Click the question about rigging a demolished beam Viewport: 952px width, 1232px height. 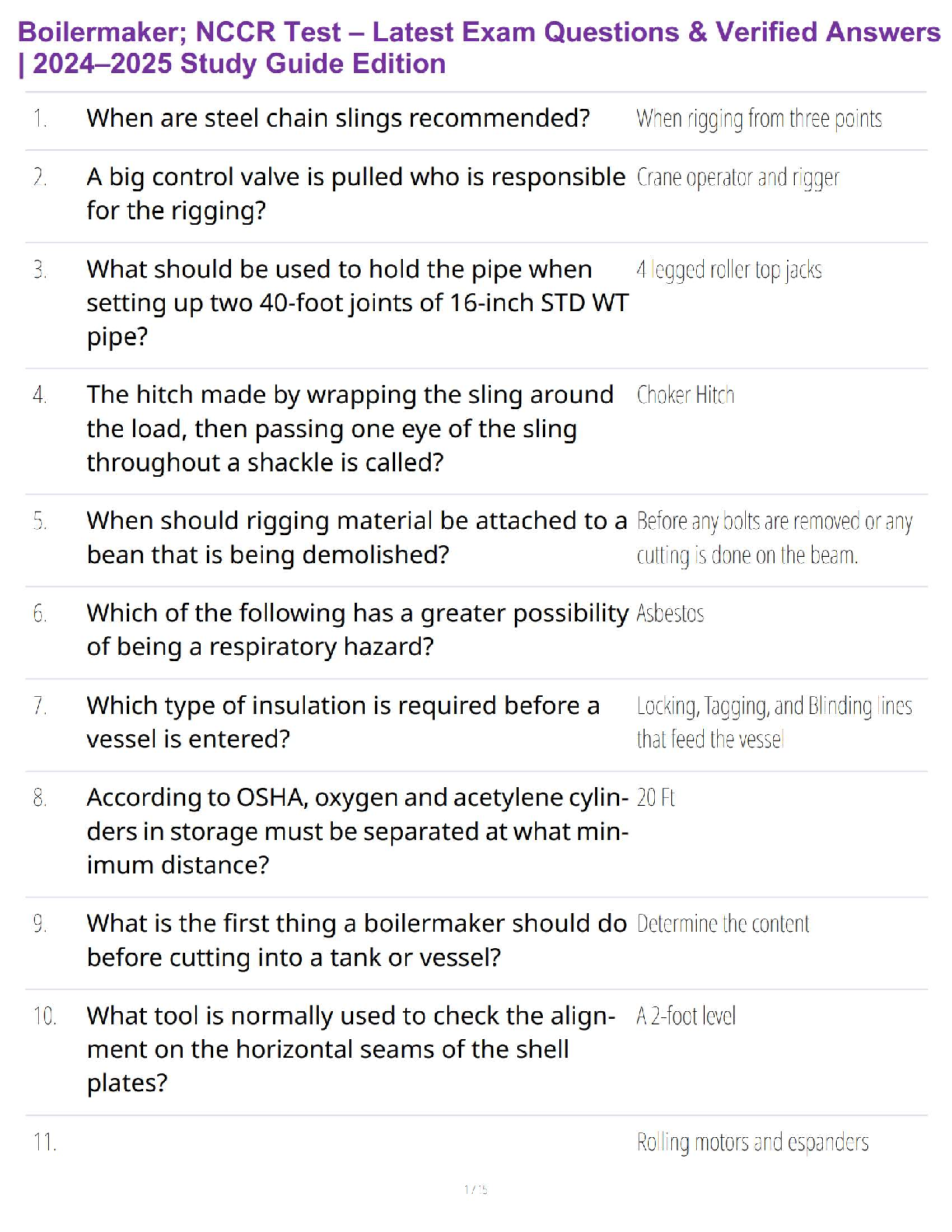(356, 537)
